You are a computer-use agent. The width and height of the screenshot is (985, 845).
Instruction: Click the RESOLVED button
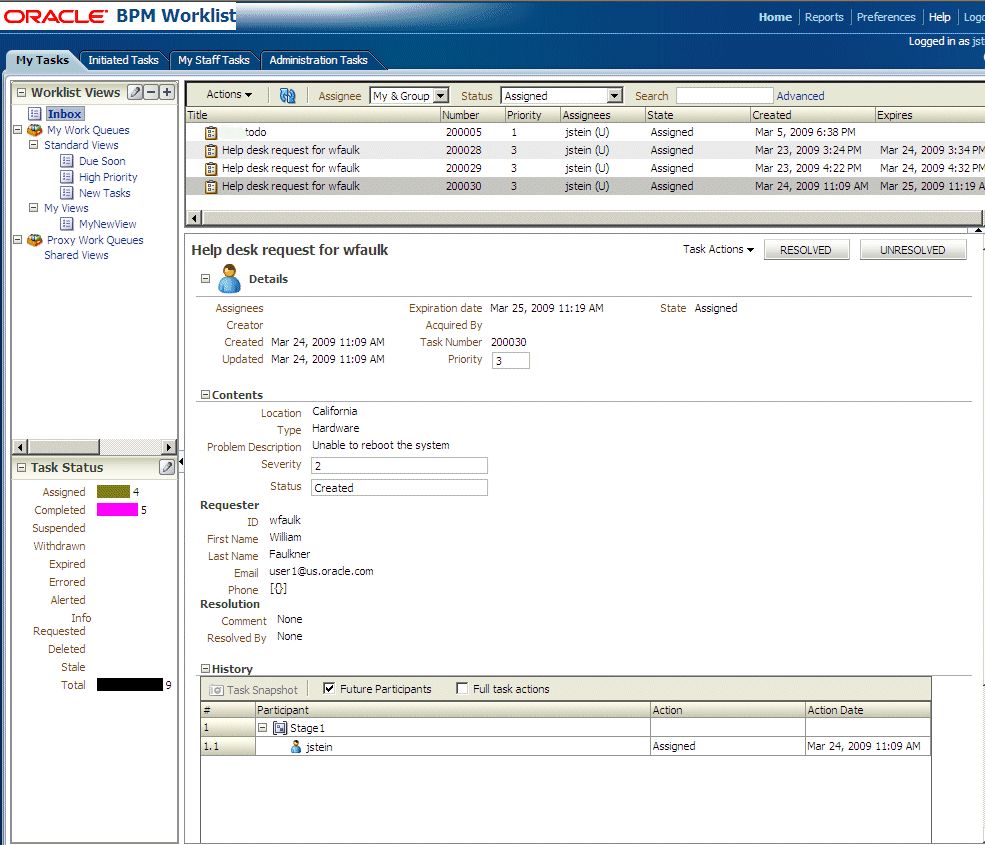[805, 250]
